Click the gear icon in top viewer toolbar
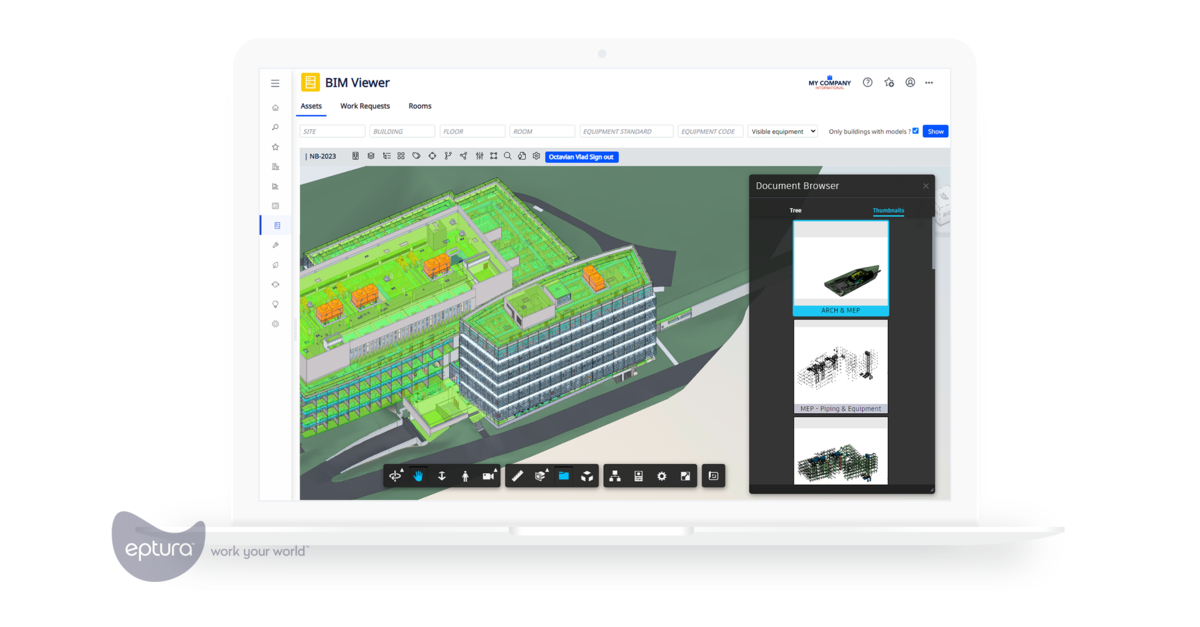 coord(537,156)
